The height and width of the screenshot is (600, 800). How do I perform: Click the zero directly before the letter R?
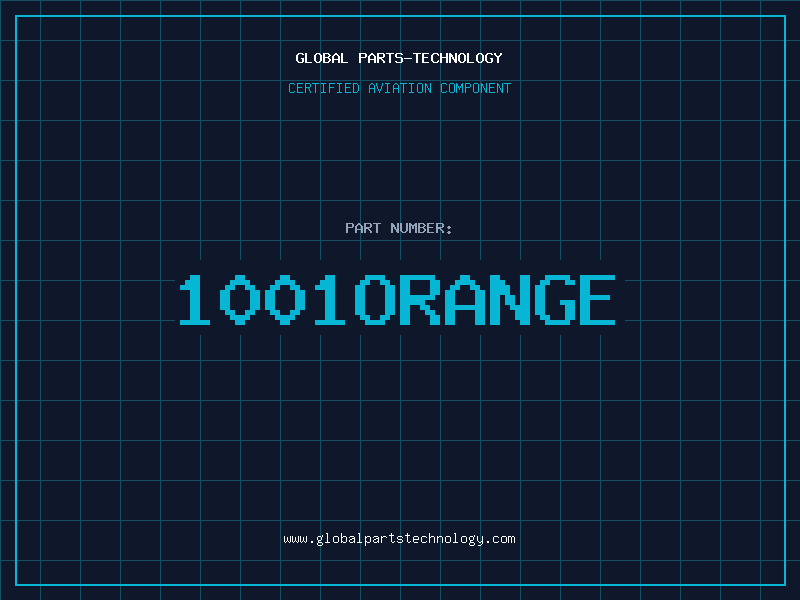[x=376, y=300]
